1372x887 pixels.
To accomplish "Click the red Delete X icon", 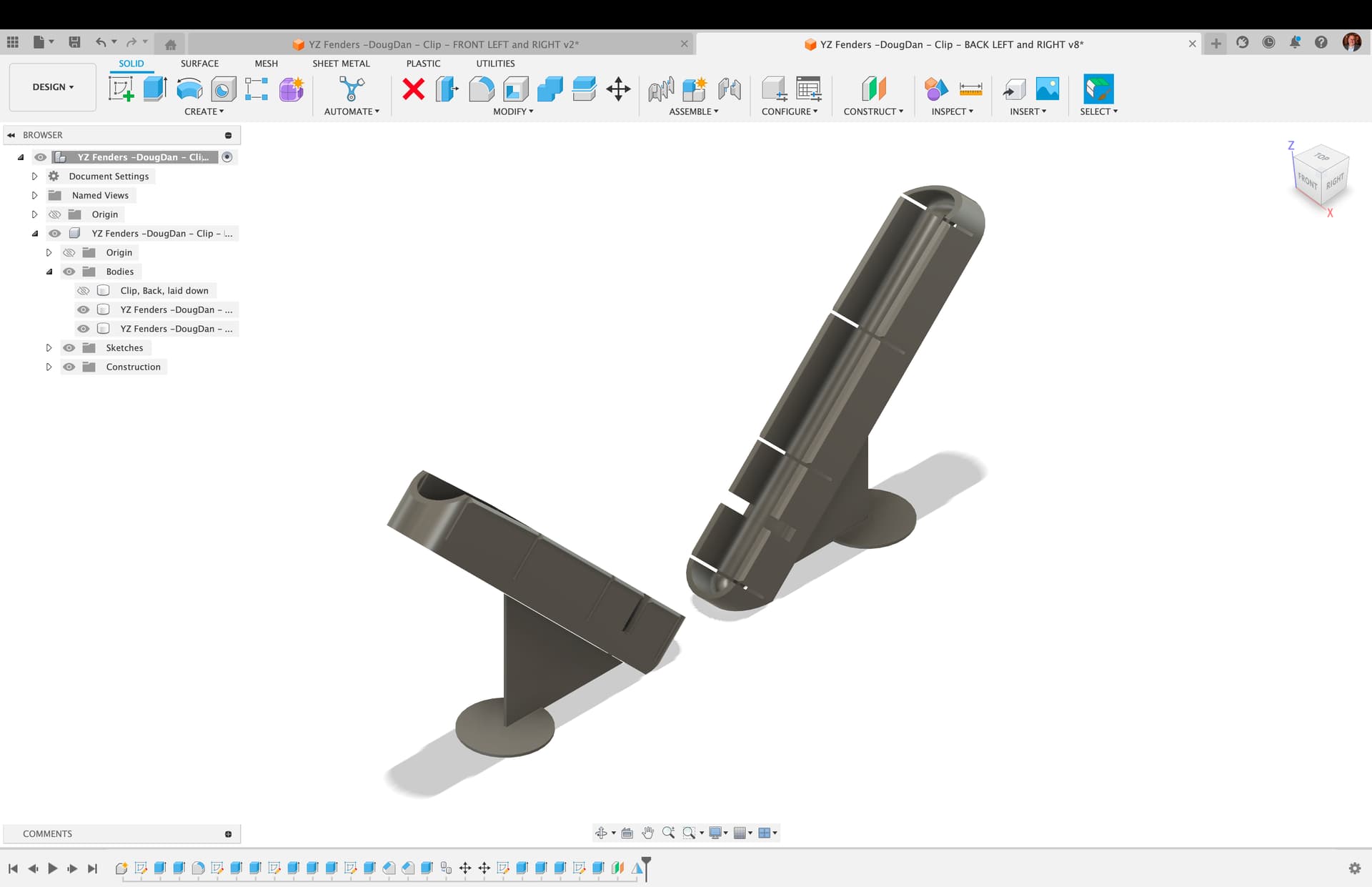I will coord(413,89).
